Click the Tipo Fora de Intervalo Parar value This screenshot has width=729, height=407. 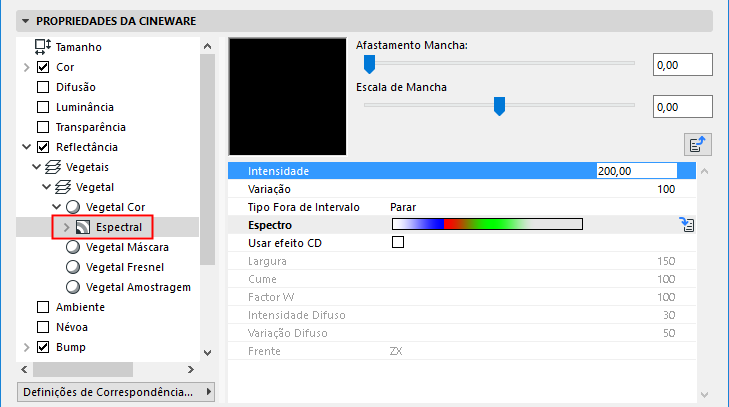tap(403, 207)
